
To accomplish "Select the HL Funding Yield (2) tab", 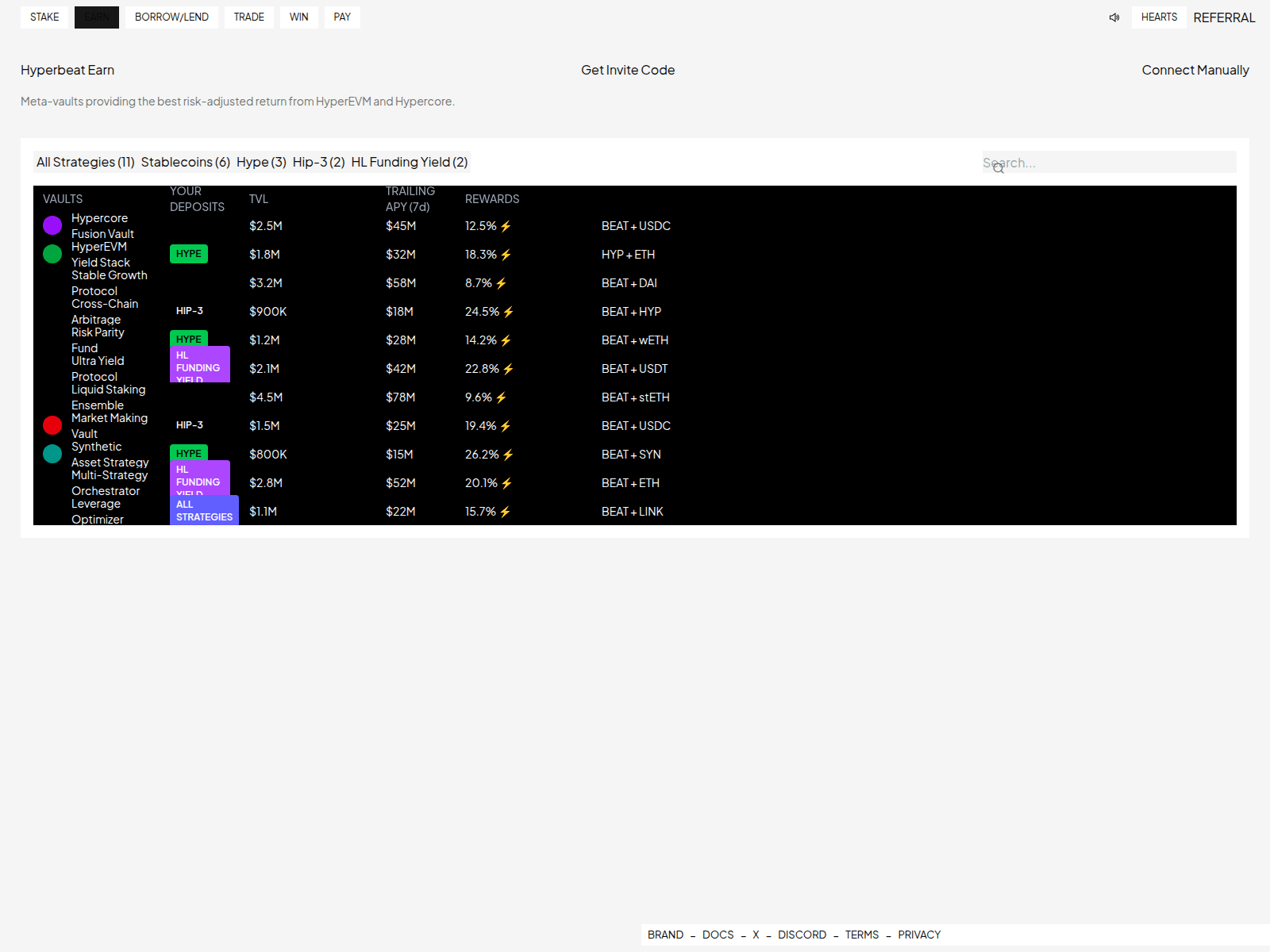I will tap(409, 162).
